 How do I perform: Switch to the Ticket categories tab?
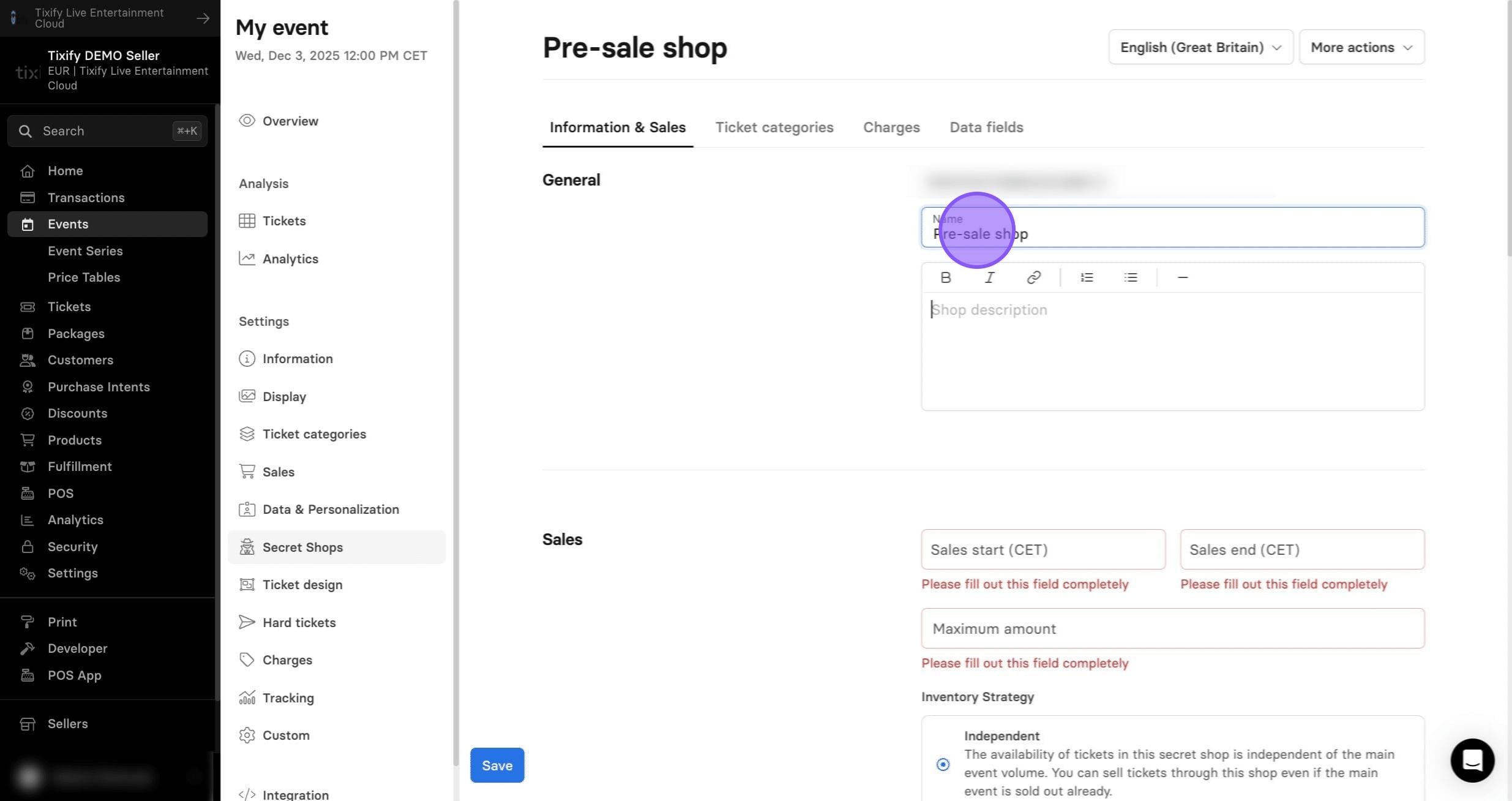pyautogui.click(x=774, y=127)
